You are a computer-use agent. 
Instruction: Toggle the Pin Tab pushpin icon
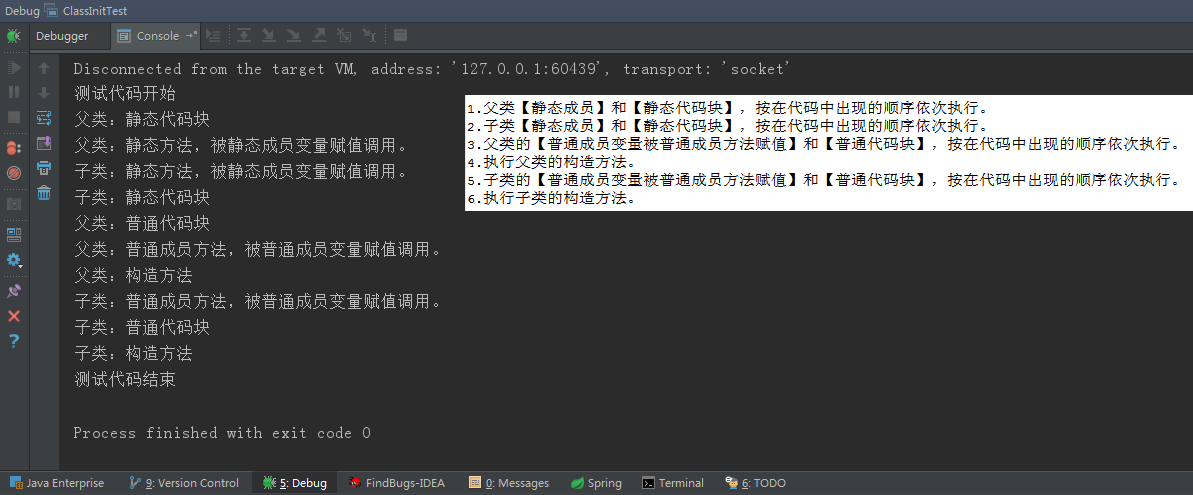pos(14,290)
